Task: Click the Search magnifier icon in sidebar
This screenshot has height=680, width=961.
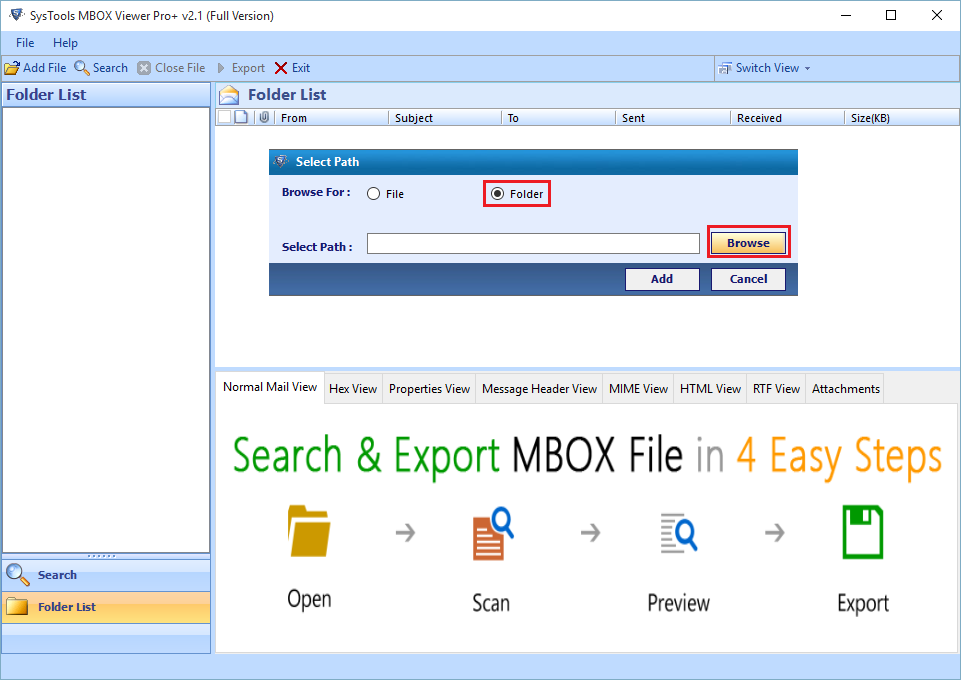Action: click(x=17, y=575)
